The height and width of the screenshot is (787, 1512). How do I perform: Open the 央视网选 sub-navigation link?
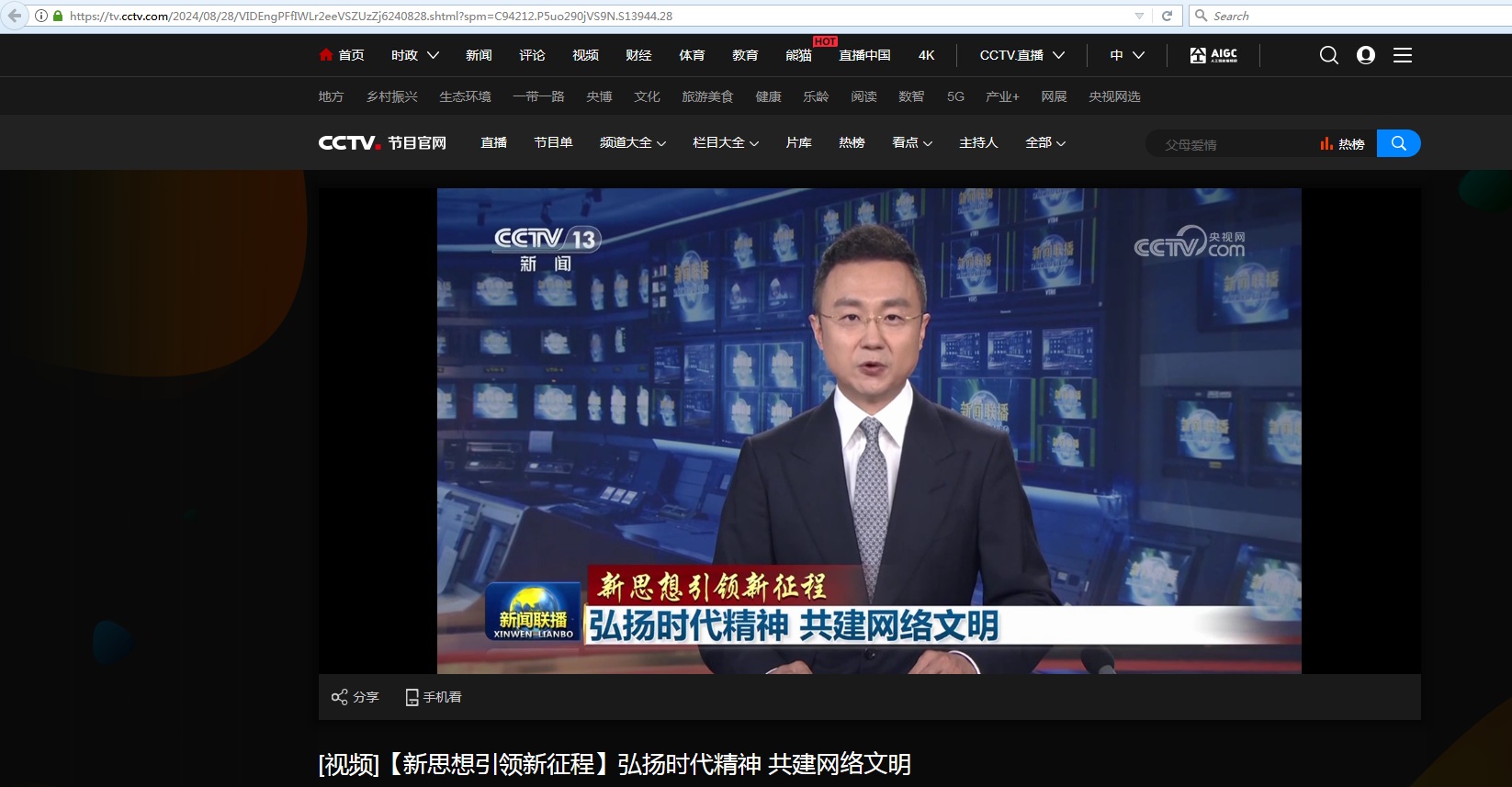(1114, 96)
